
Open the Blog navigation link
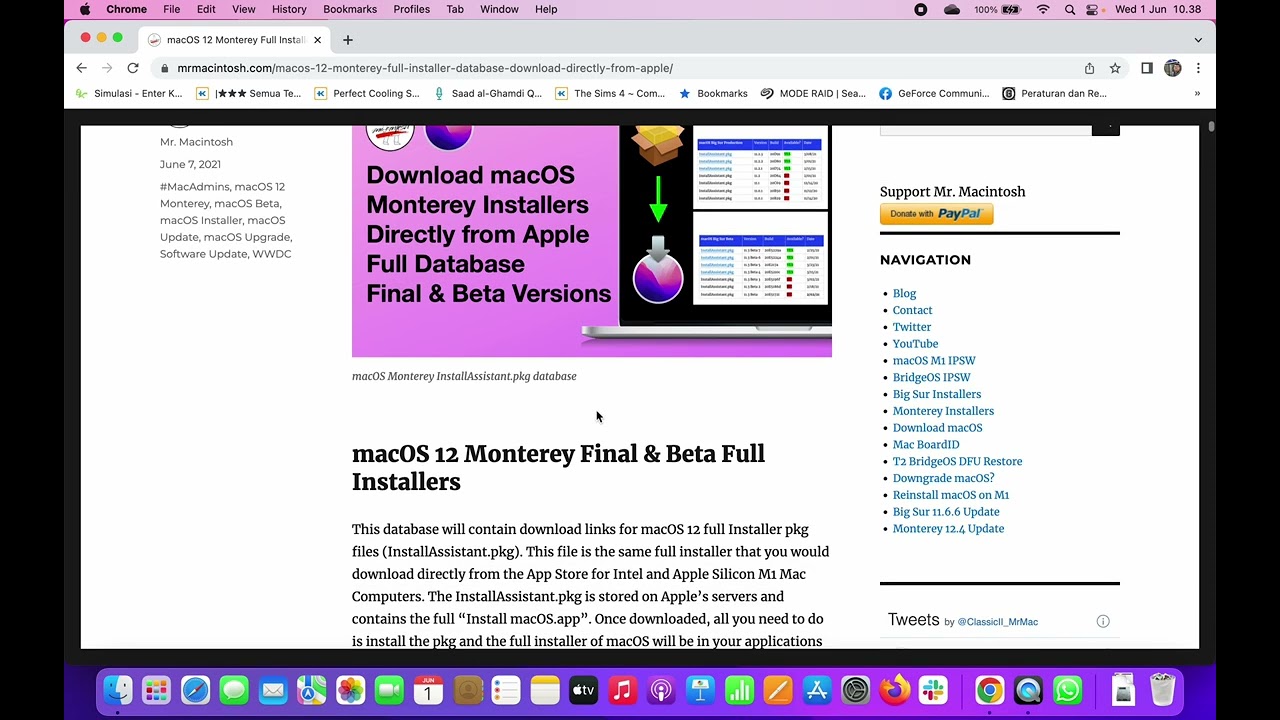904,293
